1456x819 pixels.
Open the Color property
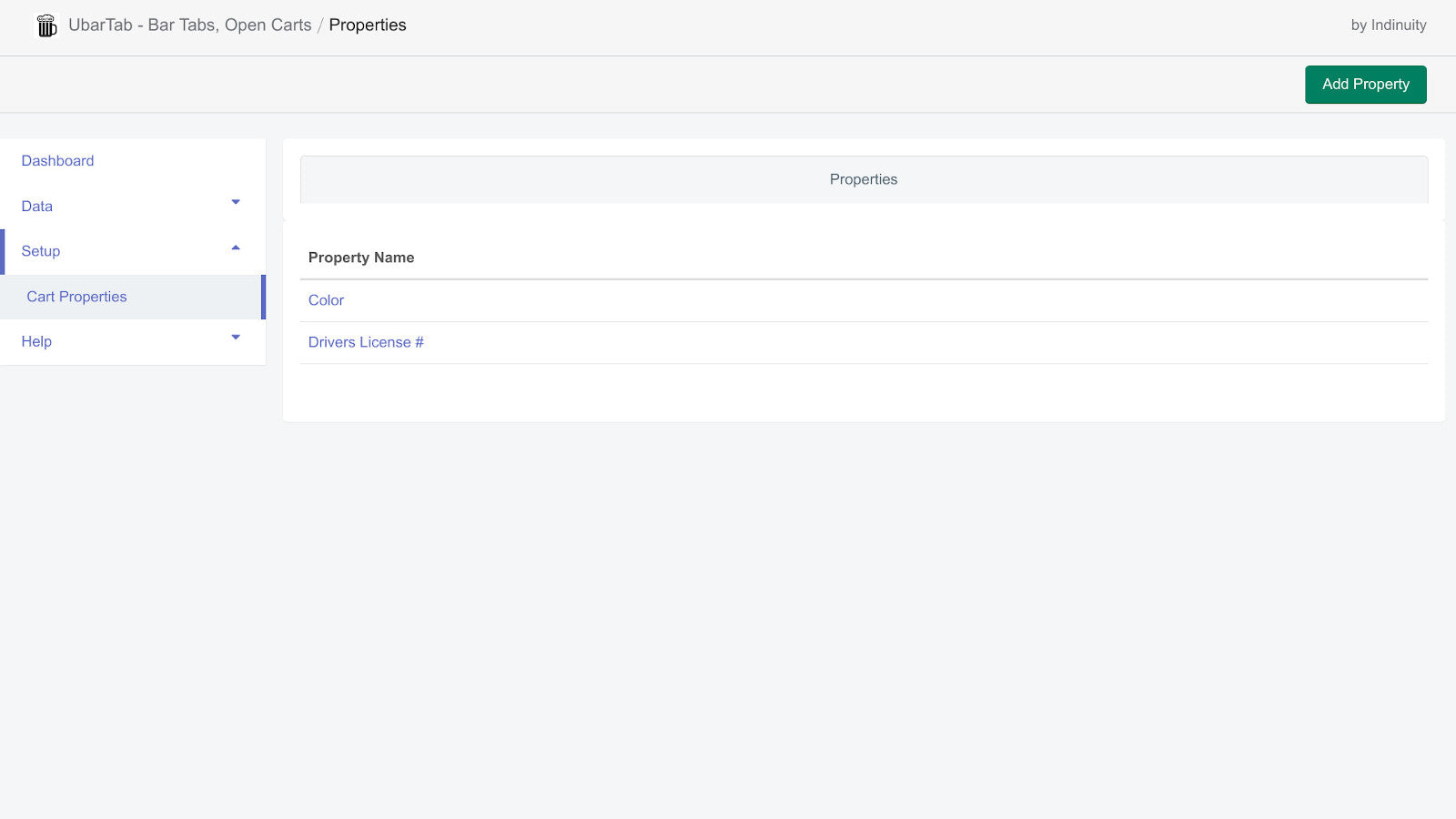[x=325, y=299]
